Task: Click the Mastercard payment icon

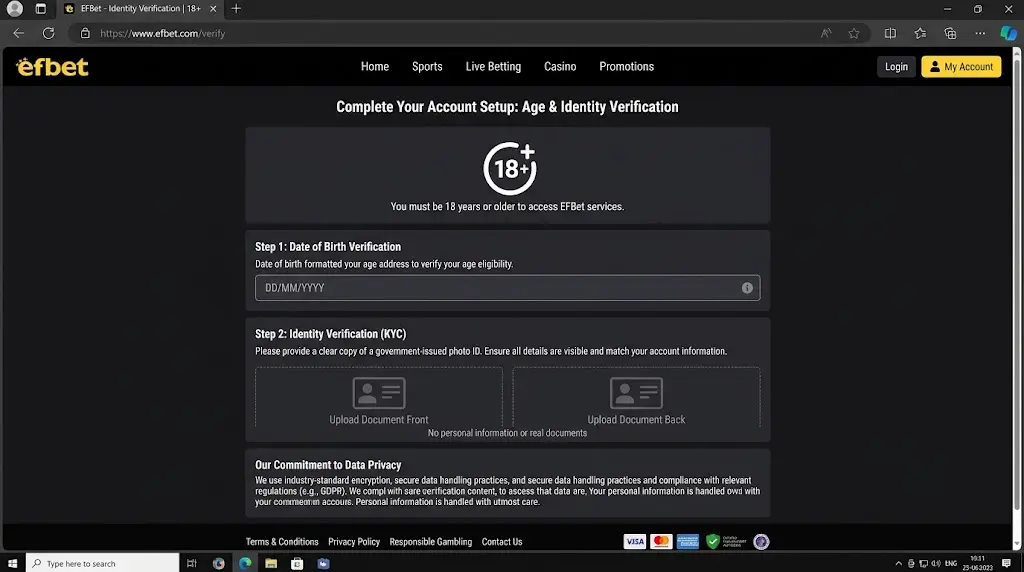Action: pyautogui.click(x=661, y=541)
